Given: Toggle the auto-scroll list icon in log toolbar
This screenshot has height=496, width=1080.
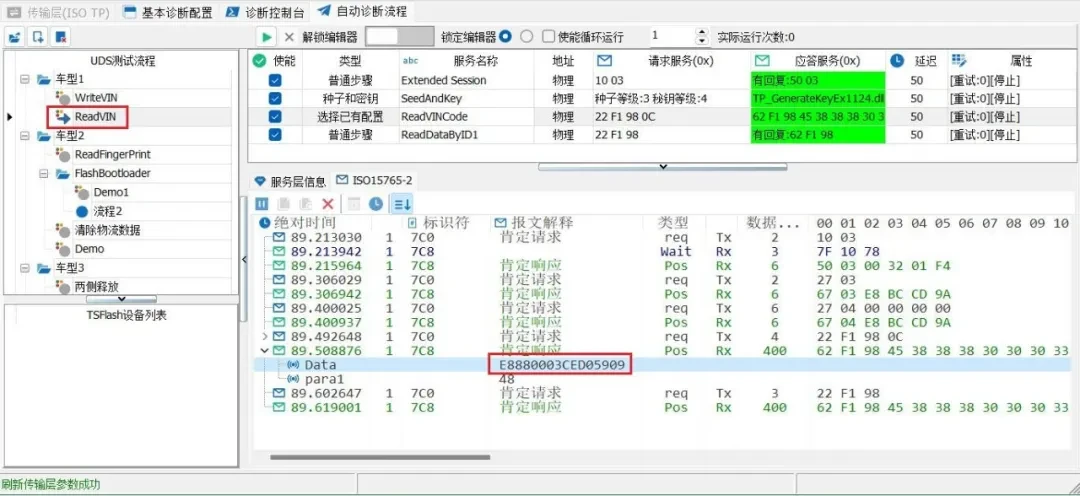Looking at the screenshot, I should [x=402, y=203].
